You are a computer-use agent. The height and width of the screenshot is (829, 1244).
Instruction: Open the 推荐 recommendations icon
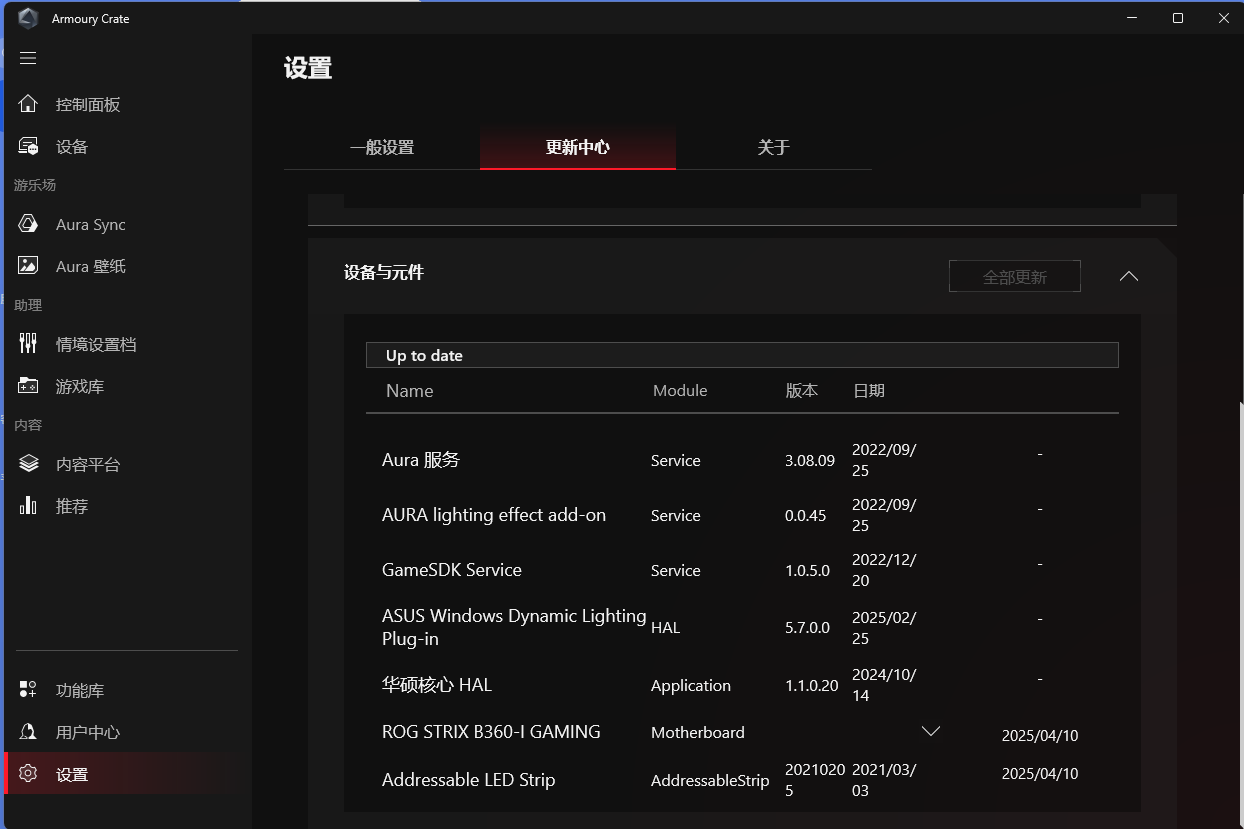tap(28, 506)
